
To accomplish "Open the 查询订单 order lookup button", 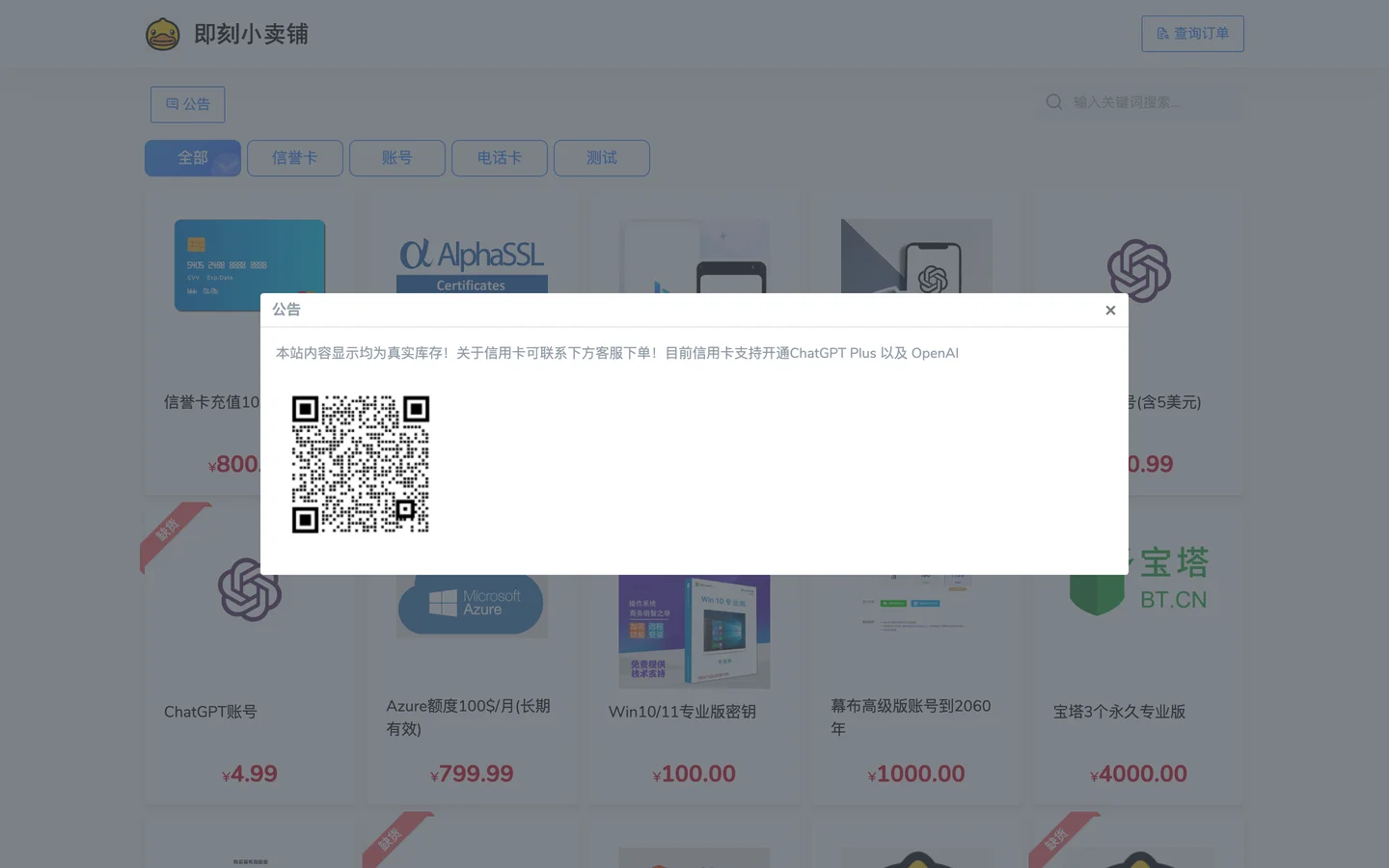I will 1192,34.
